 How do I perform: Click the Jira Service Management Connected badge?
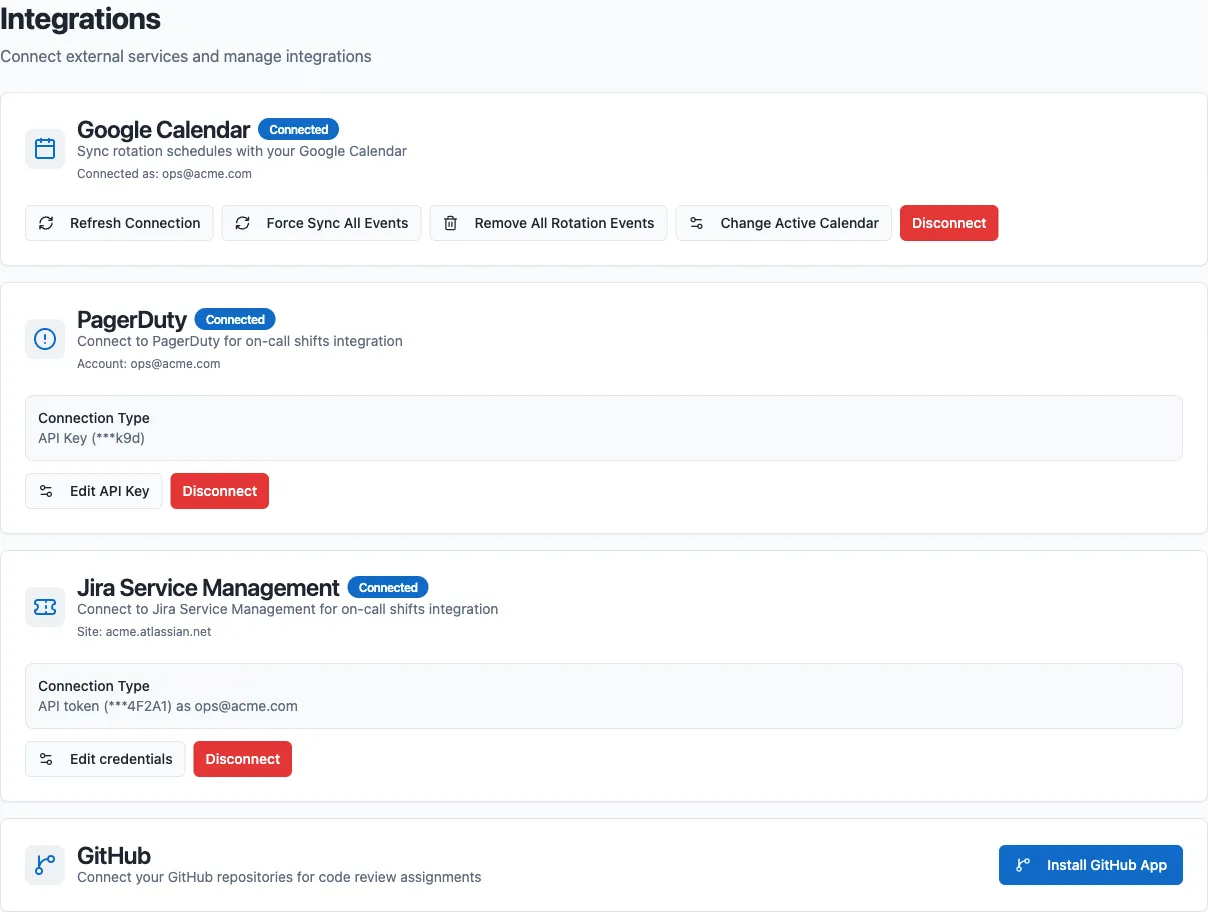click(x=388, y=587)
